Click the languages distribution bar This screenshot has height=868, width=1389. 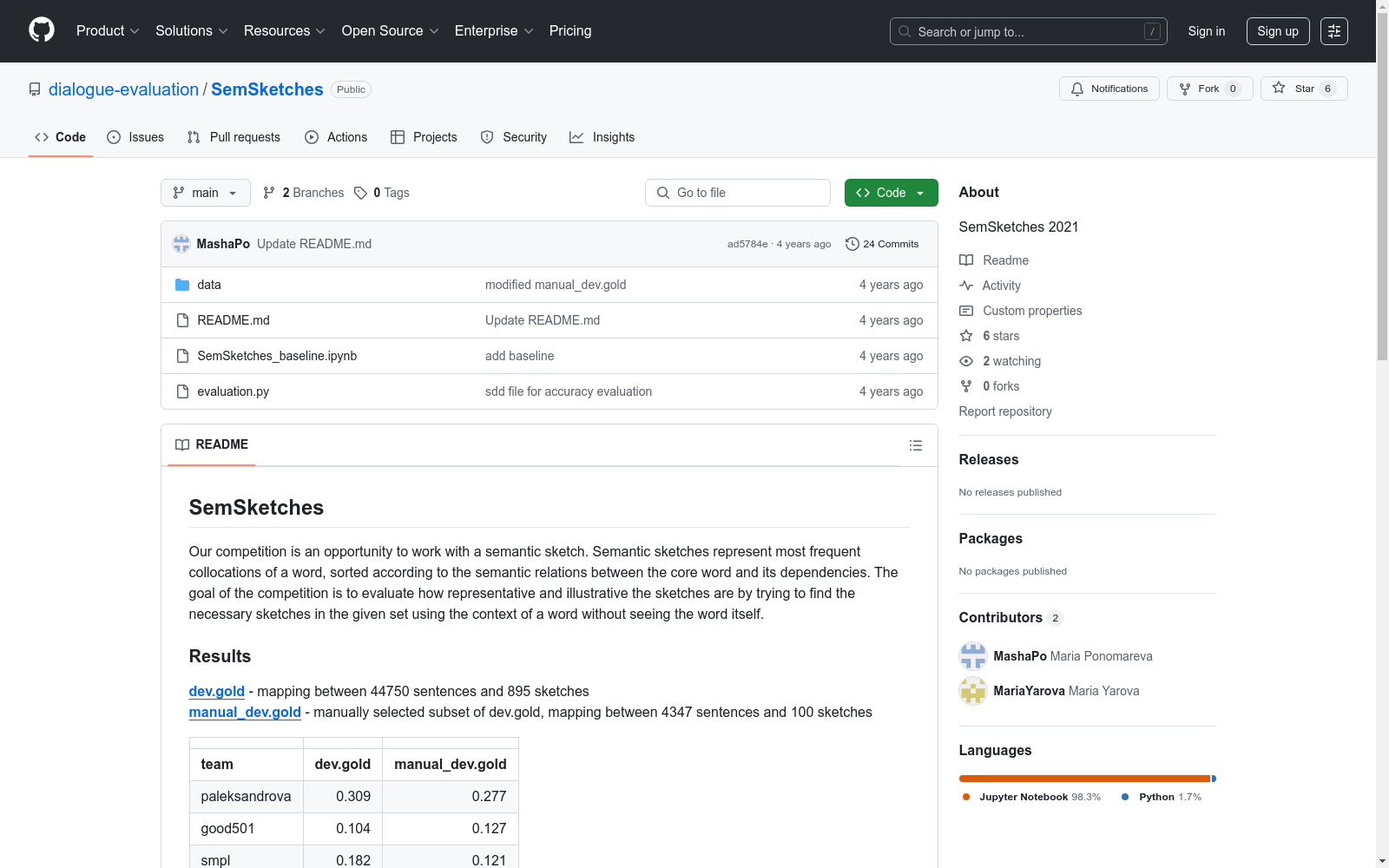pyautogui.click(x=1088, y=779)
